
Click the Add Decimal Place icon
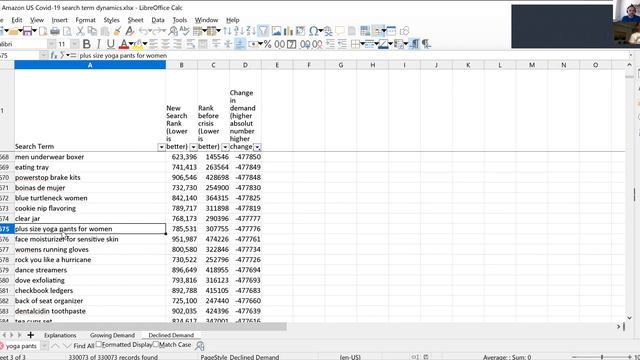(304, 44)
